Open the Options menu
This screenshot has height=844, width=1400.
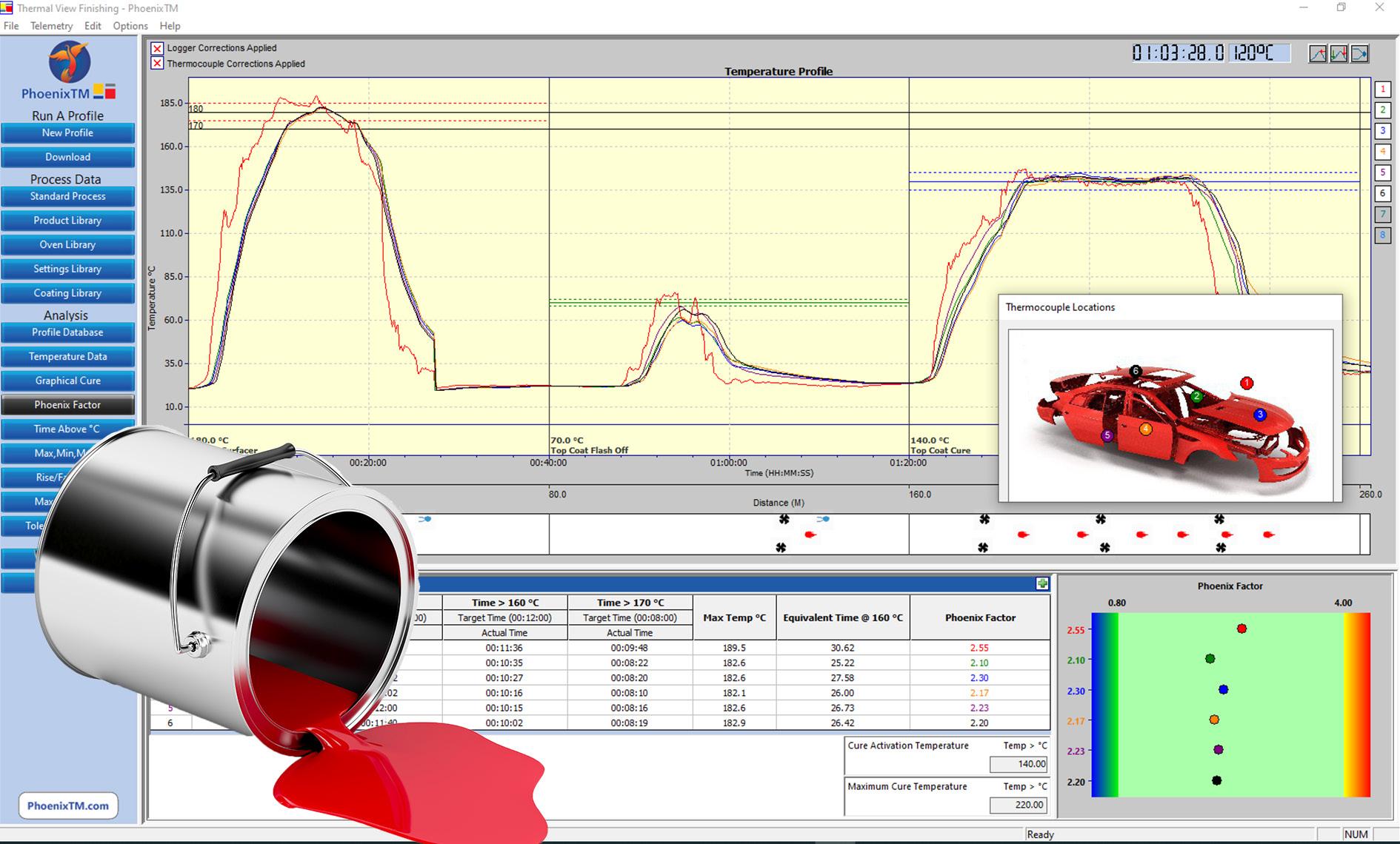pos(130,26)
